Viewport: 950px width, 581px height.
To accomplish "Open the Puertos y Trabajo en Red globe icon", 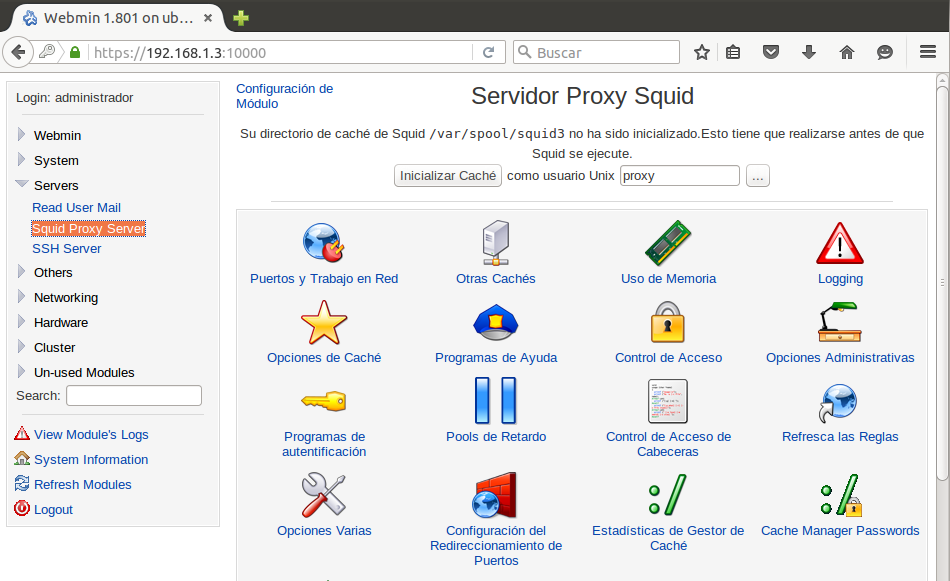I will 324,242.
